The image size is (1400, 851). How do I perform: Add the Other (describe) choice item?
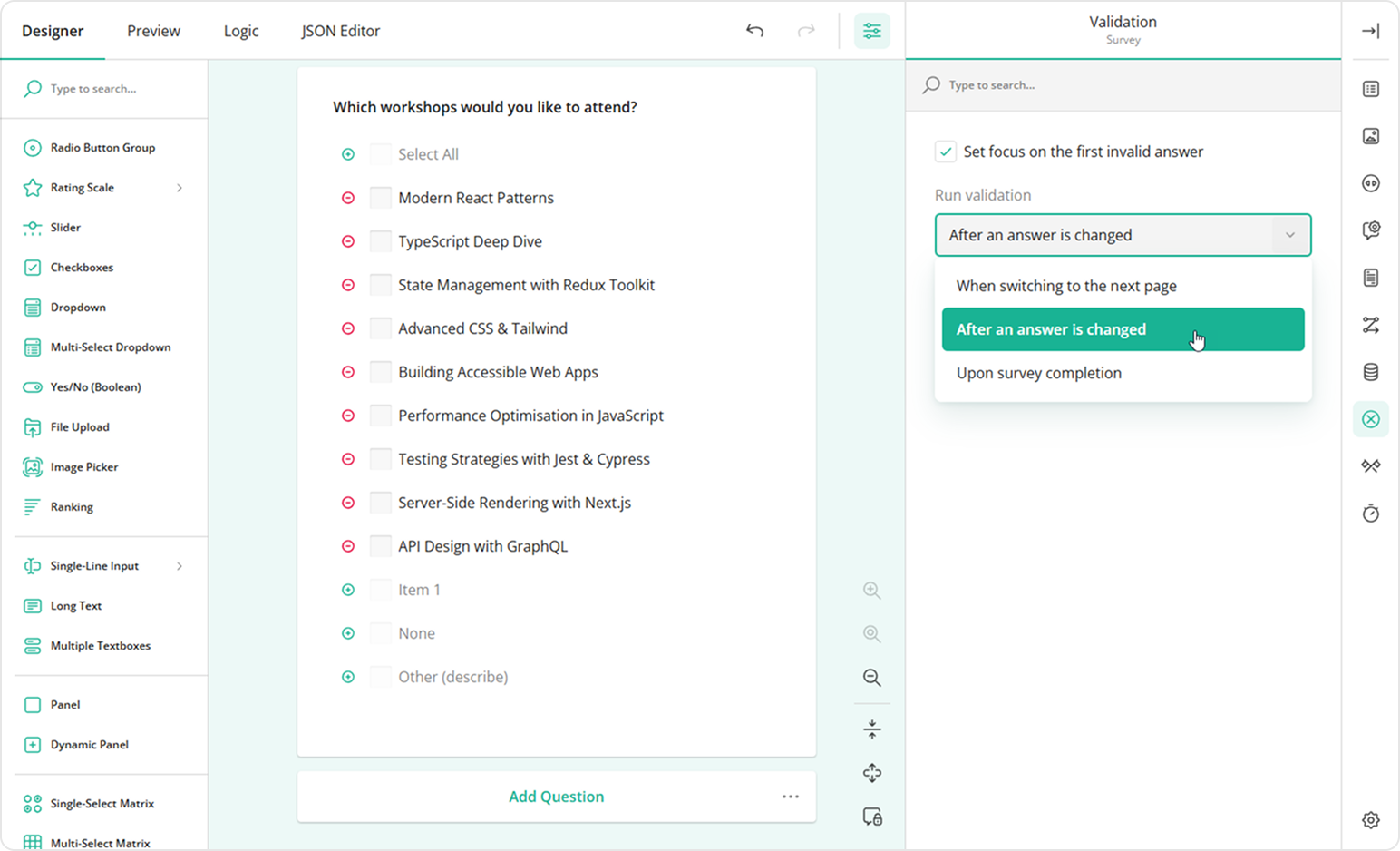pyautogui.click(x=348, y=677)
